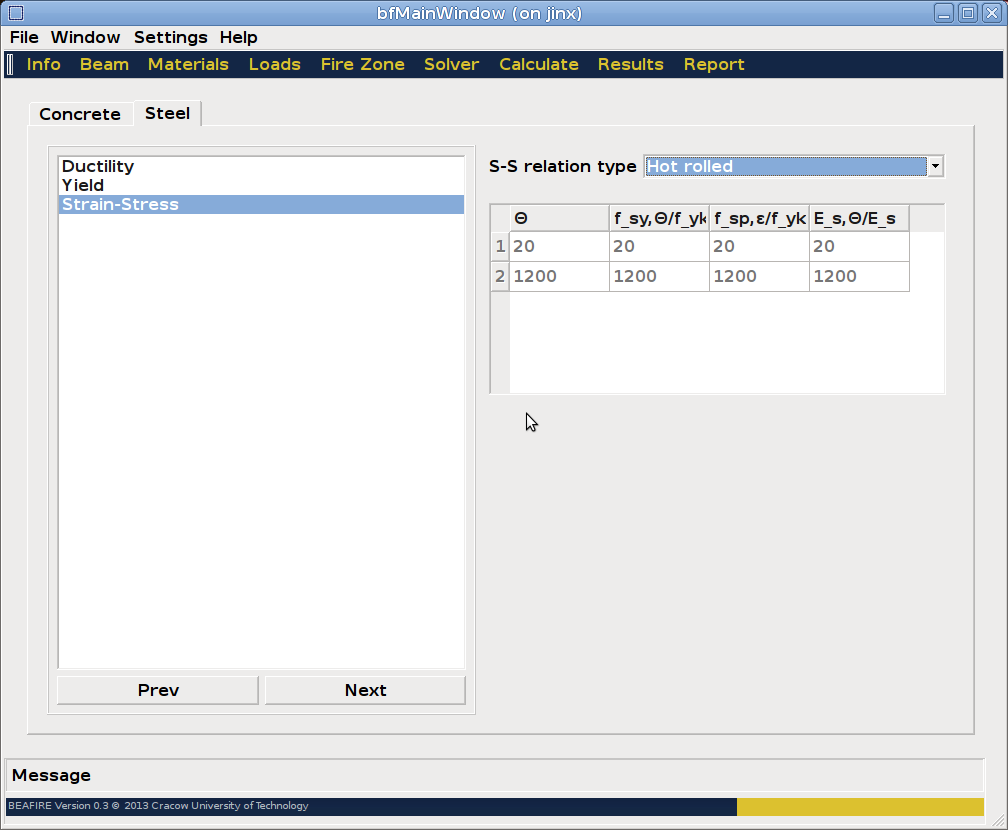Screen dimensions: 1008x830
Task: Open the Materials toolbar section
Action: [x=188, y=65]
